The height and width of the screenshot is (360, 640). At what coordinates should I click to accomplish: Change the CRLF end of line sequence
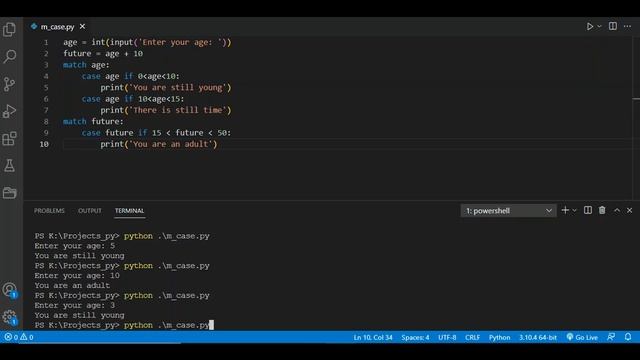pyautogui.click(x=472, y=338)
